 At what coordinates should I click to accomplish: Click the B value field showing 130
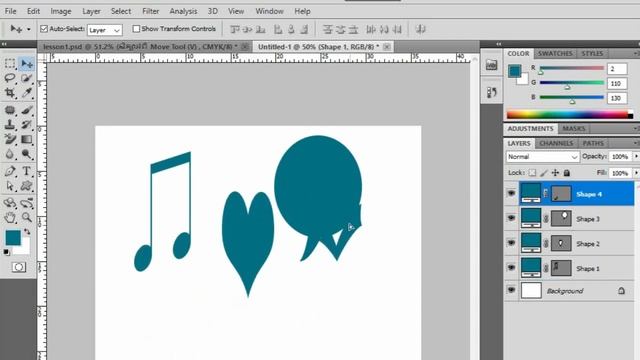617,98
